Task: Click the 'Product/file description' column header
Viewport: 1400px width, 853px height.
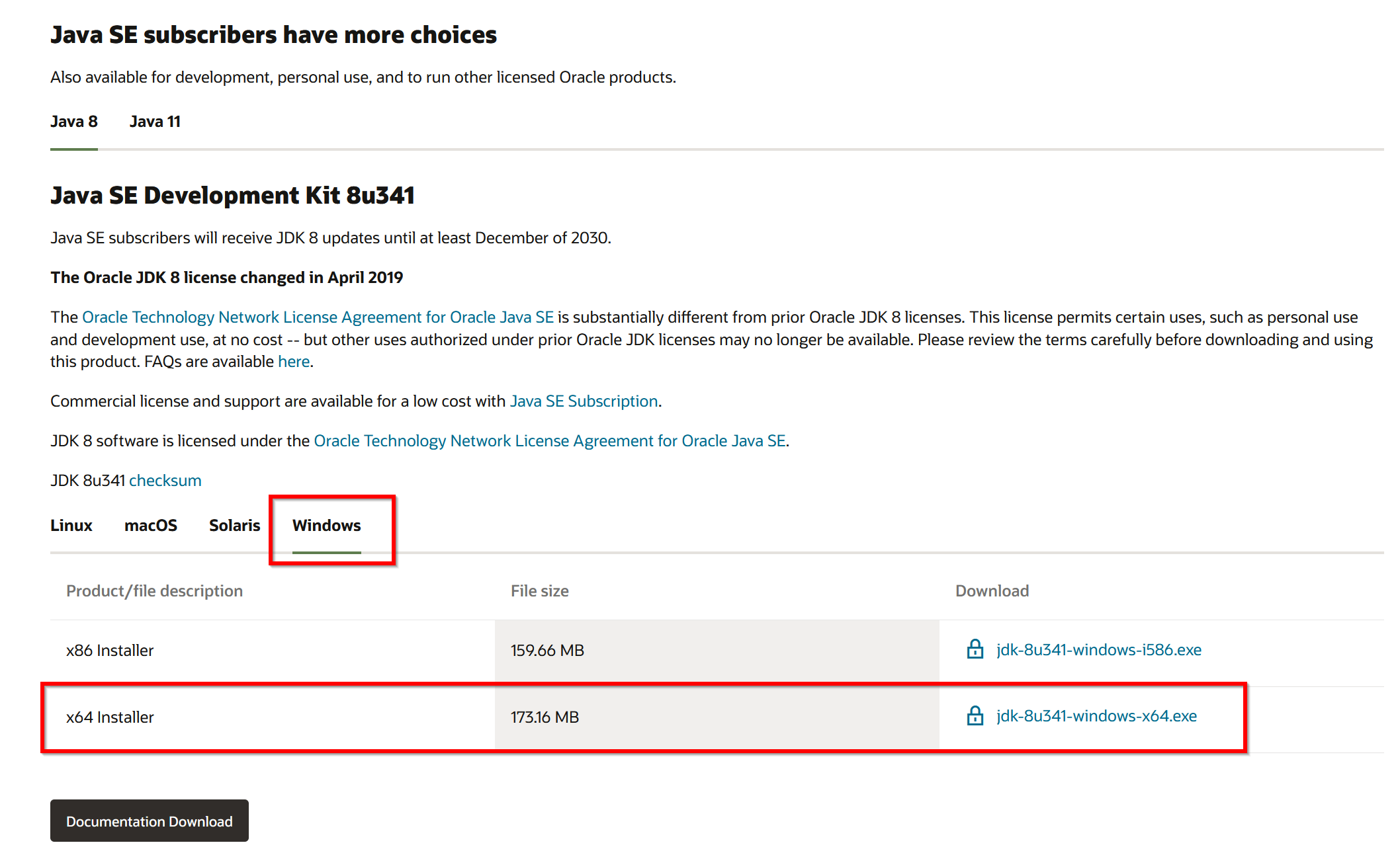Action: (154, 591)
